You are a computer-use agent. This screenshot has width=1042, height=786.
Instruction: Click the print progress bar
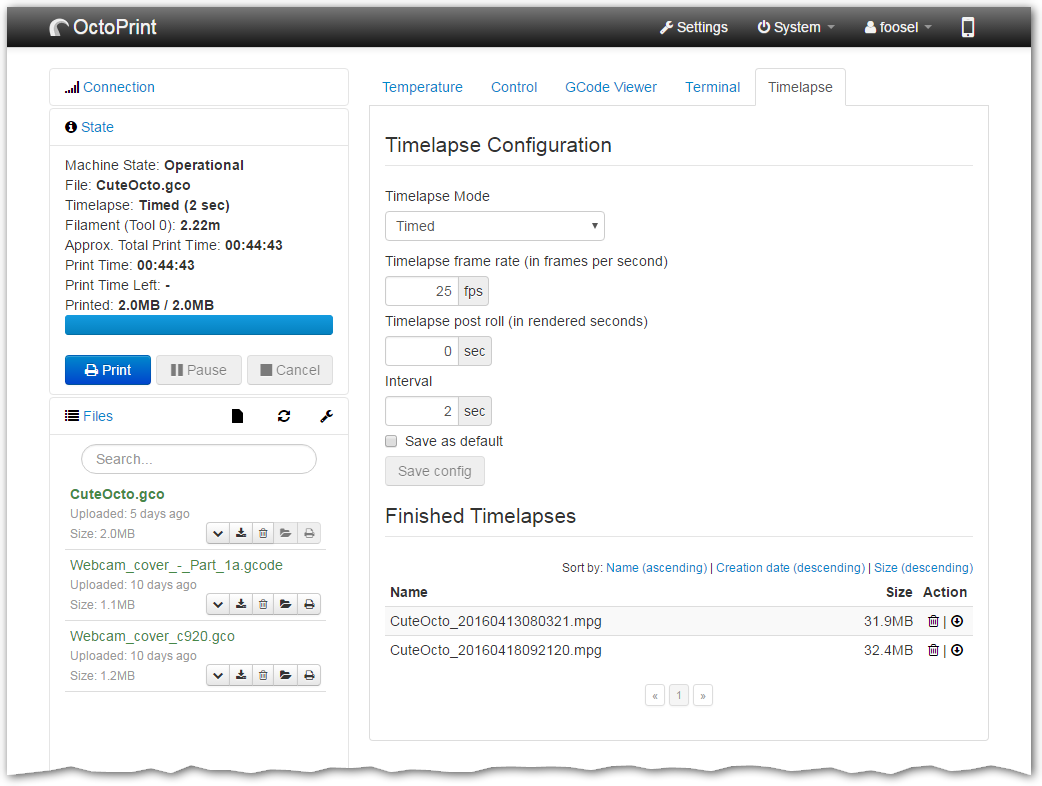tap(198, 325)
